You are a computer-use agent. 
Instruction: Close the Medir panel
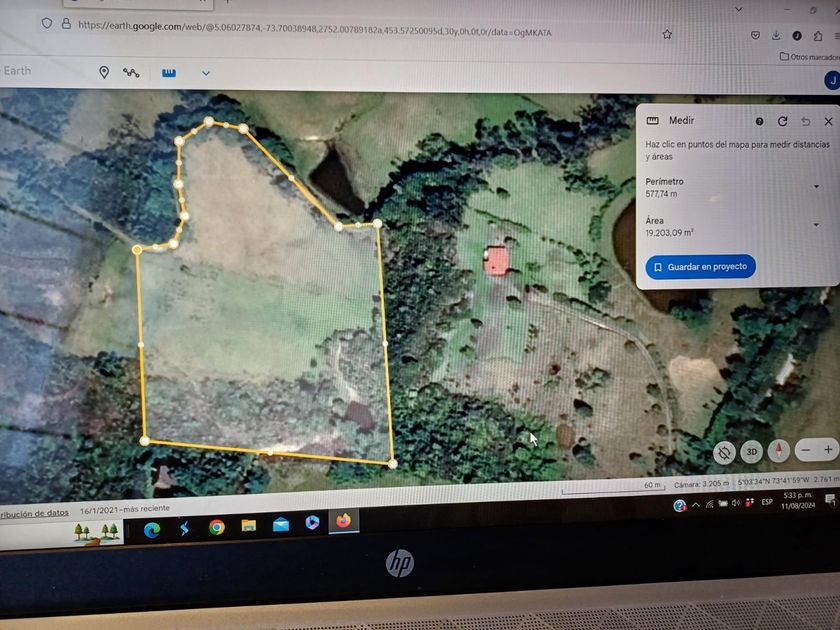pos(828,122)
